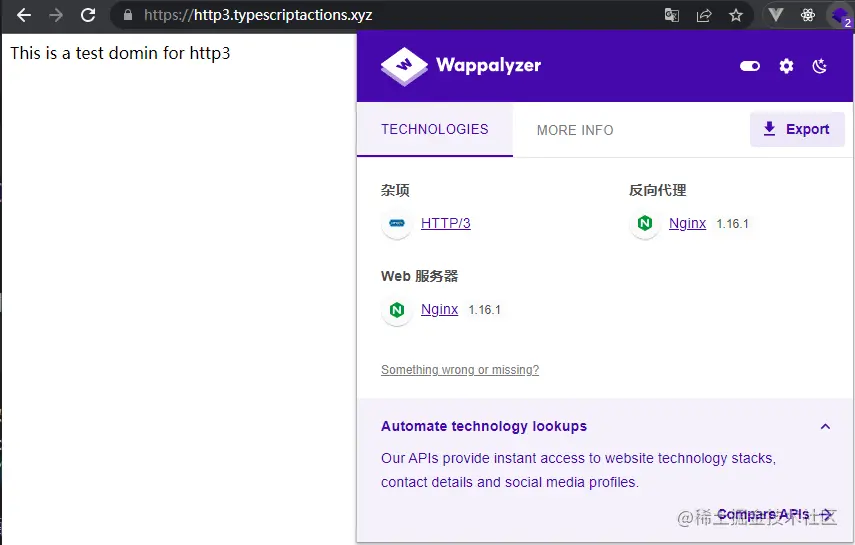This screenshot has width=855, height=545.
Task: Click the browser forward arrow
Action: coord(56,15)
